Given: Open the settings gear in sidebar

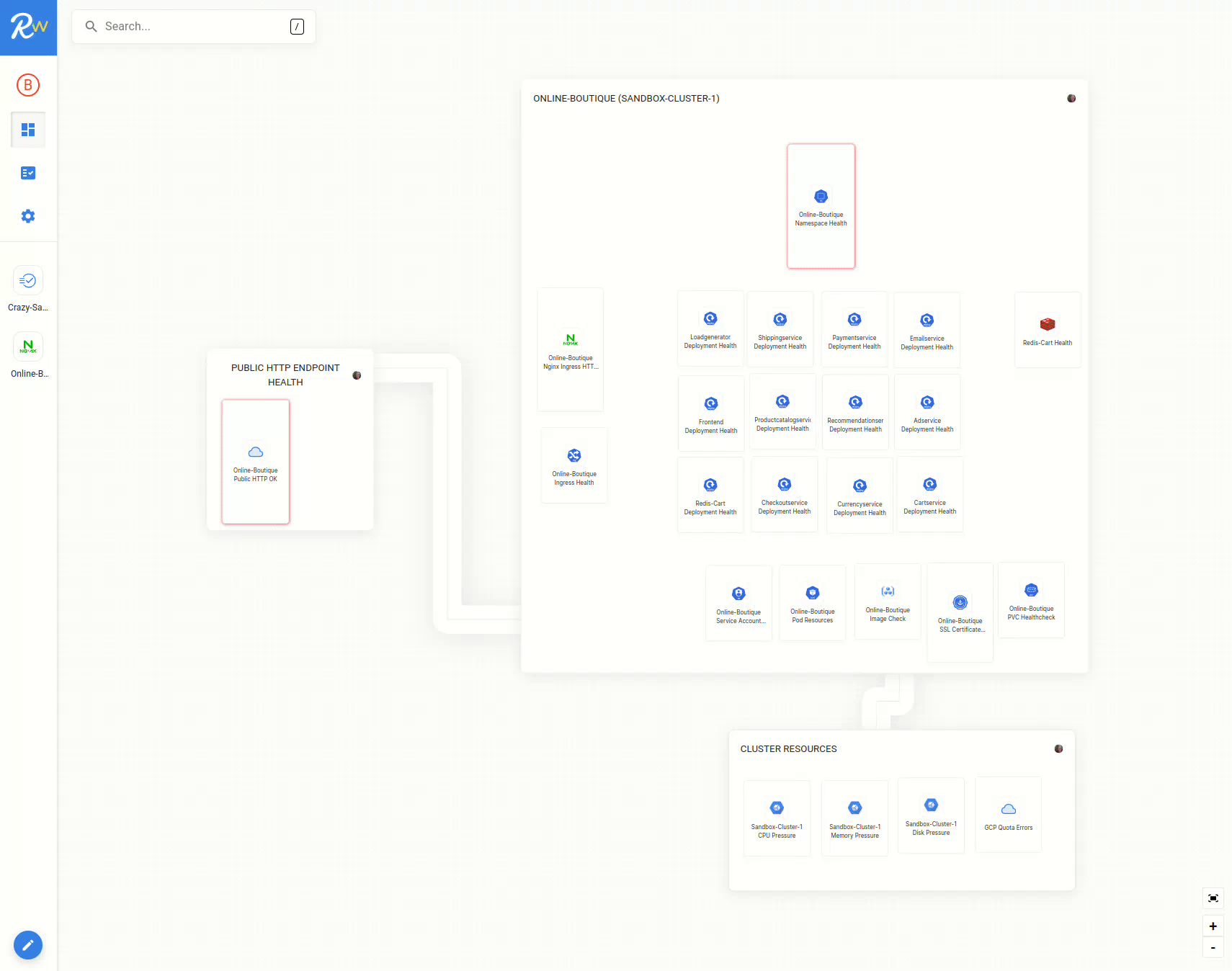Looking at the screenshot, I should [x=28, y=216].
